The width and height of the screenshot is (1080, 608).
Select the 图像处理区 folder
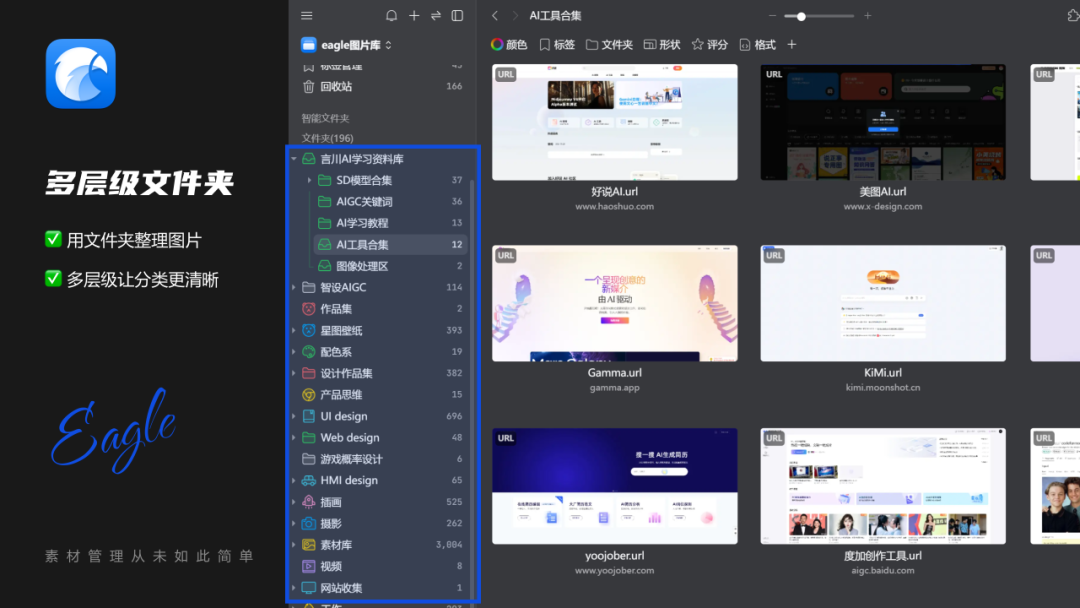pyautogui.click(x=390, y=266)
